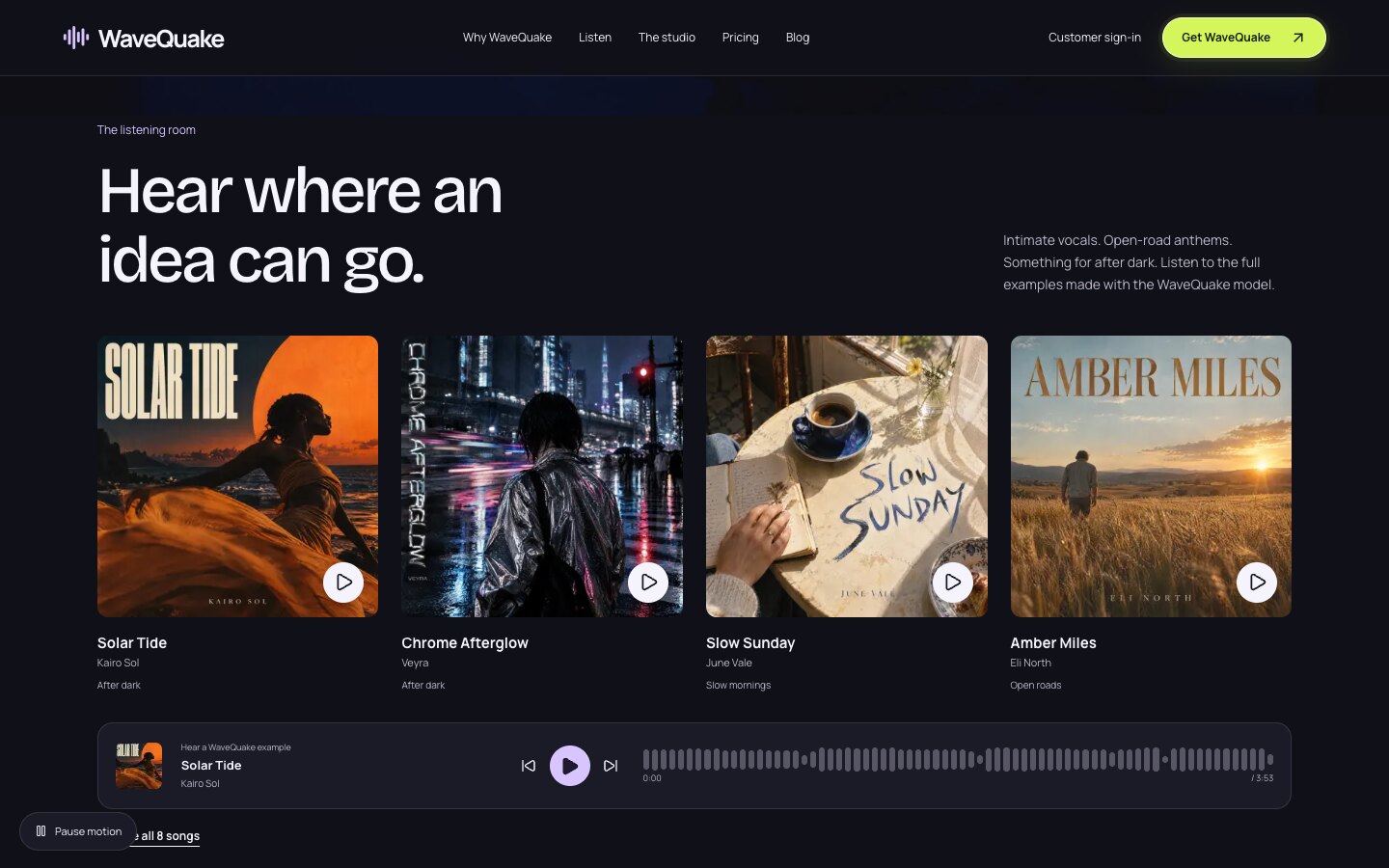Skip to next track in player bar
This screenshot has height=868, width=1389.
point(611,766)
